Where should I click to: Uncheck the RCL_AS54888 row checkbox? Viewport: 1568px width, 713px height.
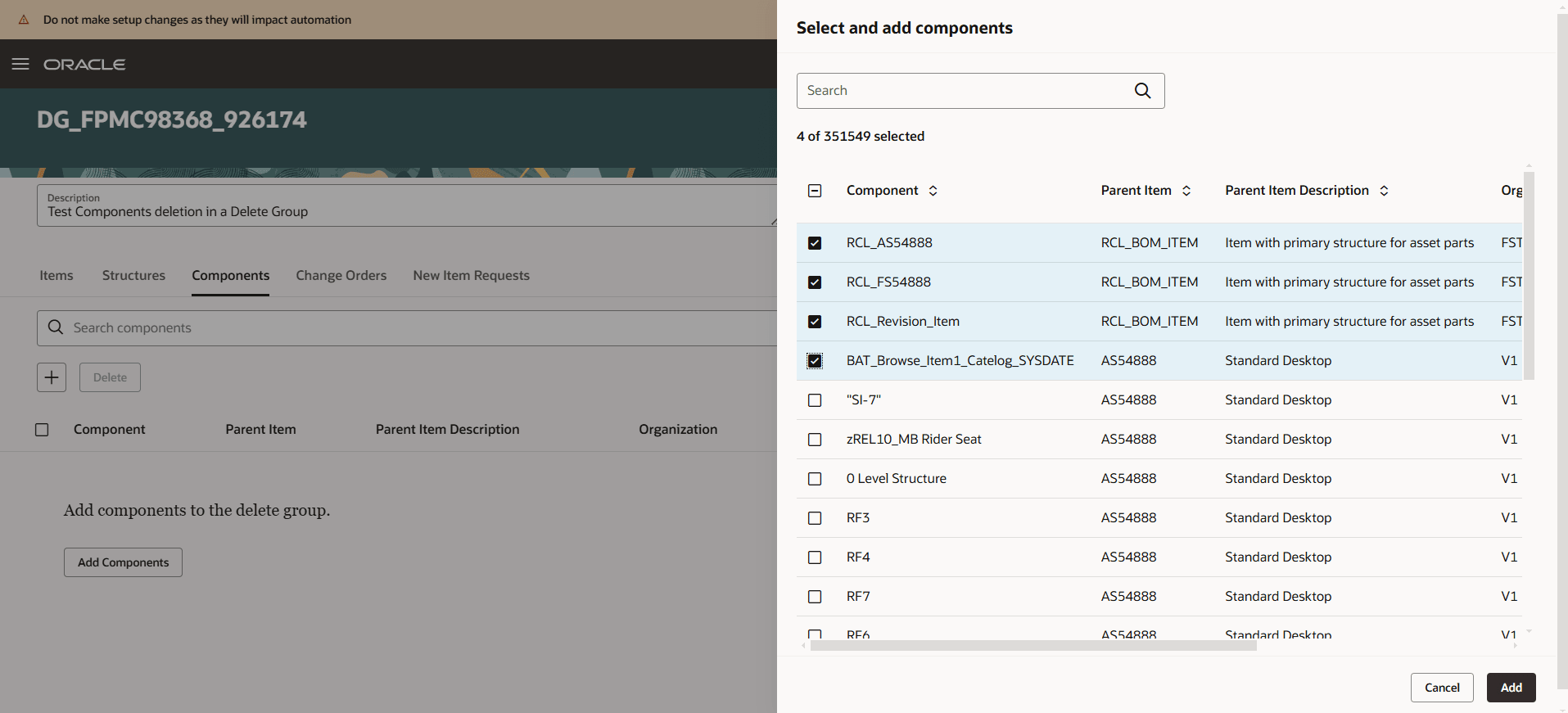815,243
